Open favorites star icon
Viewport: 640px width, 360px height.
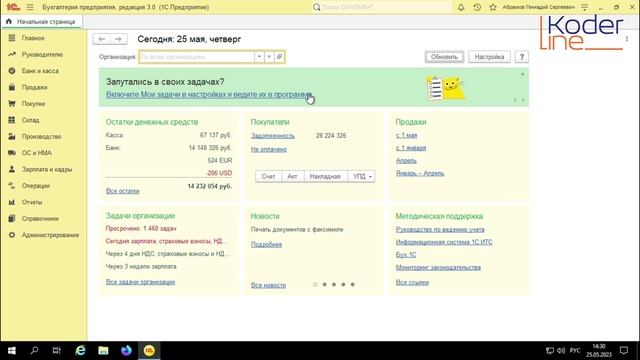[x=493, y=7]
